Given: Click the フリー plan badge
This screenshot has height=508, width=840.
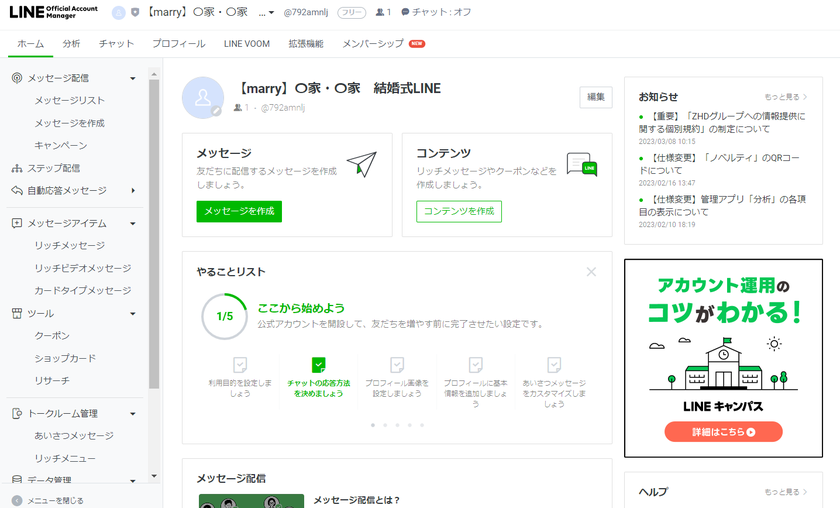Looking at the screenshot, I should click(351, 12).
